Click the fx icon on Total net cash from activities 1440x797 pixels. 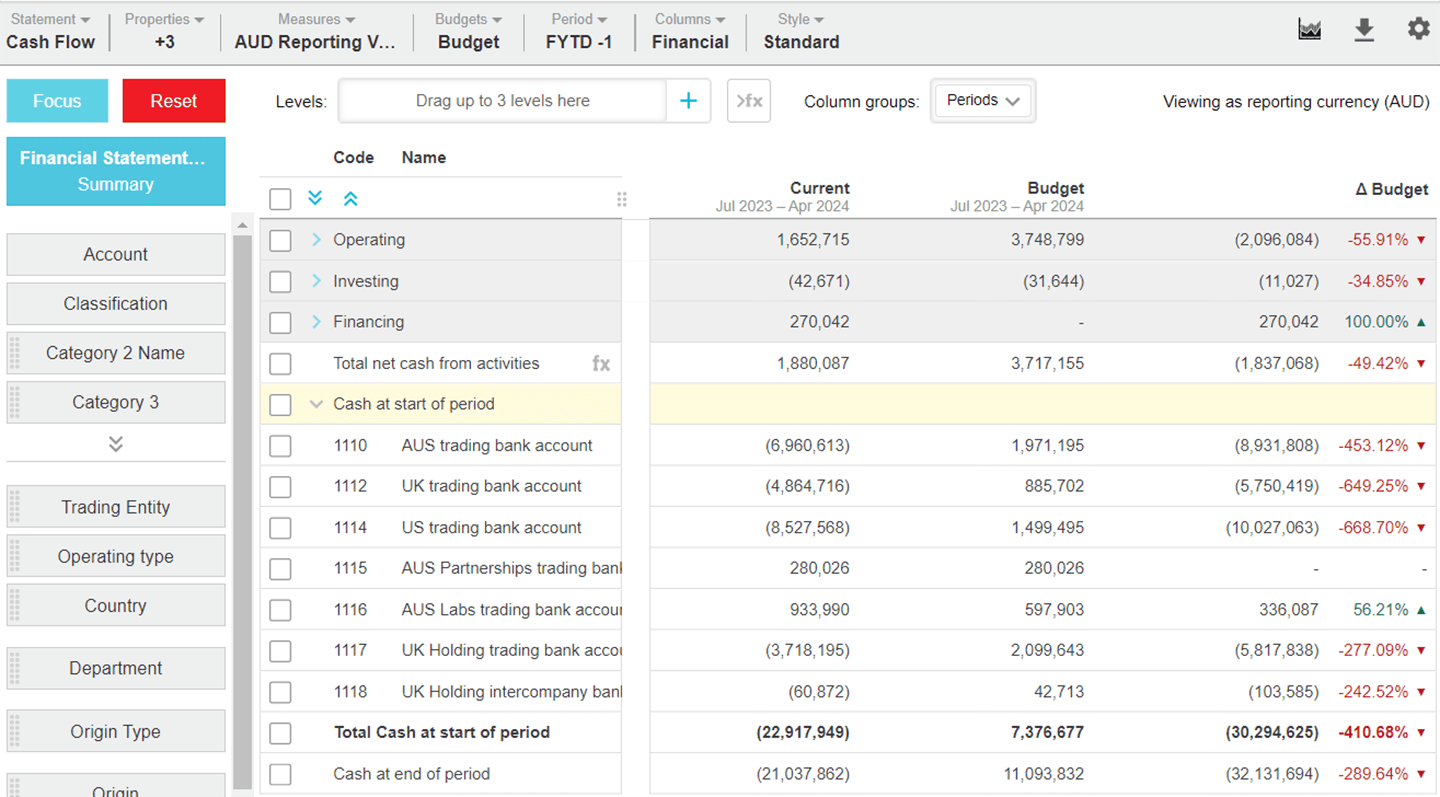click(600, 363)
